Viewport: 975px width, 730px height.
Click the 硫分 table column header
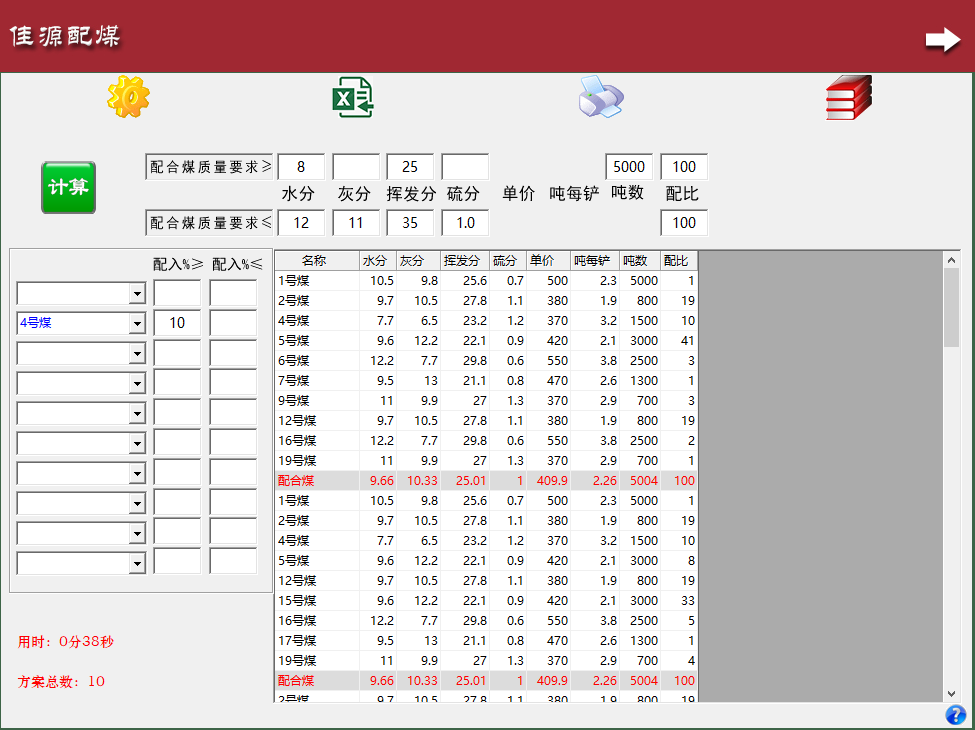pos(509,261)
